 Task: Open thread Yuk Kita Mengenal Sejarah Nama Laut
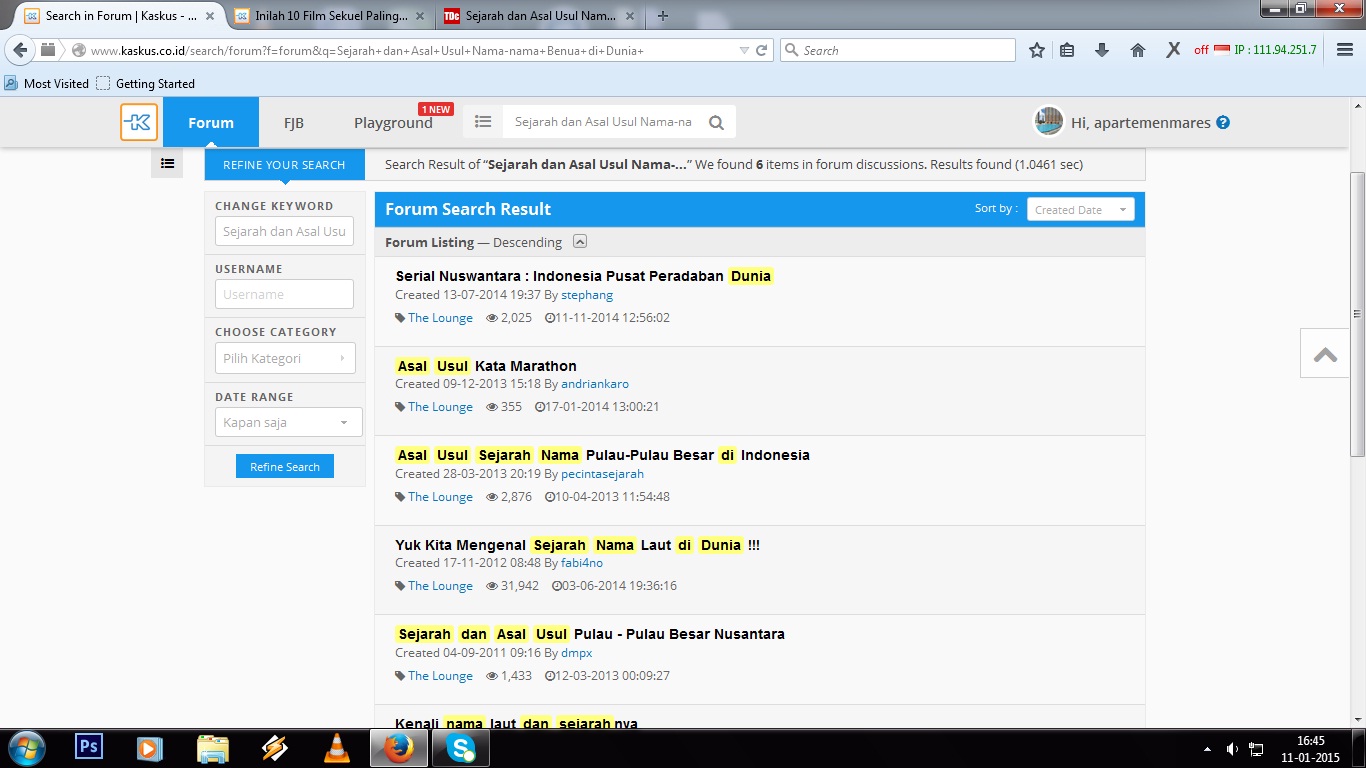578,545
